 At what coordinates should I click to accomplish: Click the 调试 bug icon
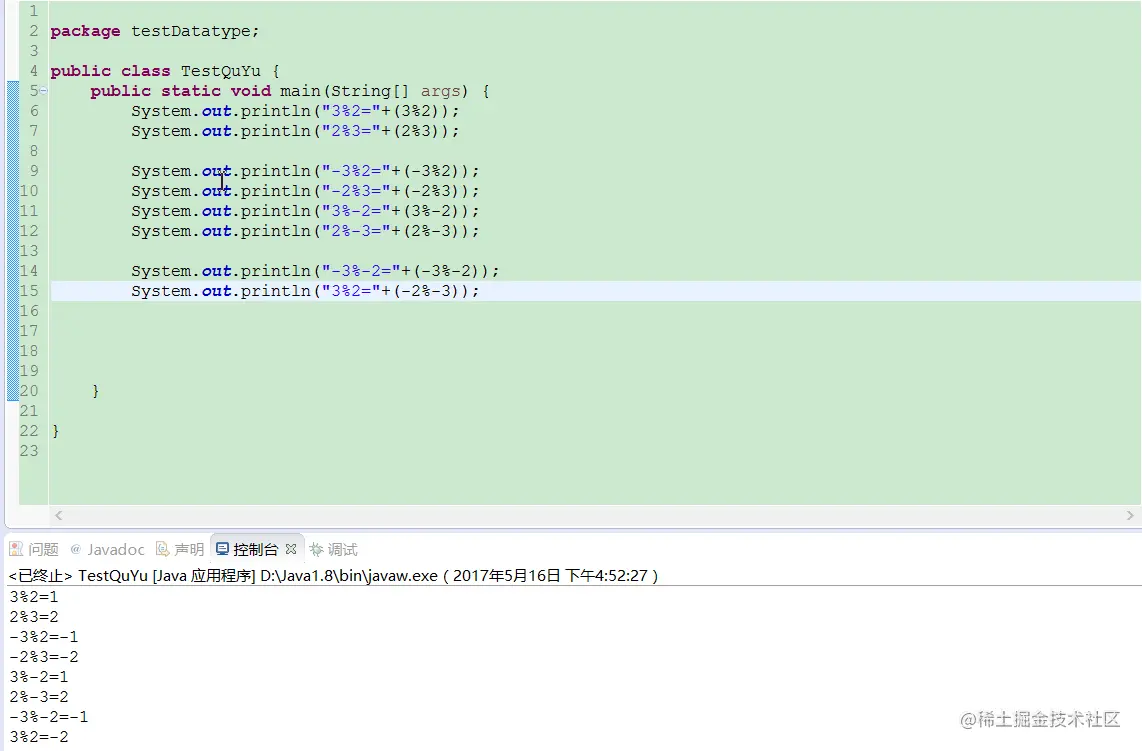(316, 549)
